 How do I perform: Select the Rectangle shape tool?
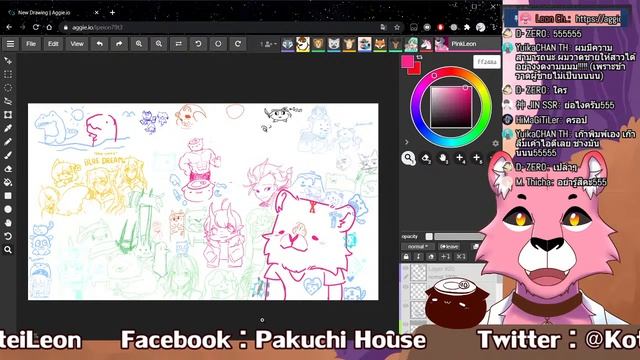coord(8,196)
